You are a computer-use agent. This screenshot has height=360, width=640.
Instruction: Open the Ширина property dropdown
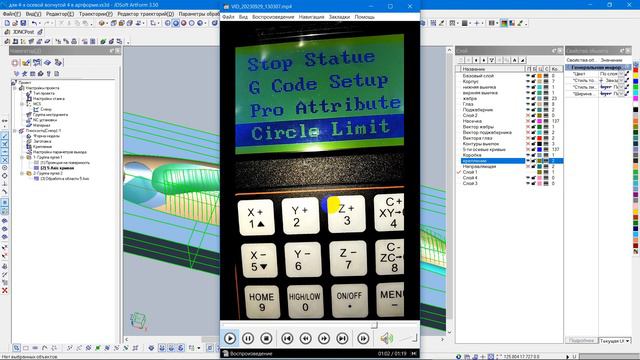point(621,93)
